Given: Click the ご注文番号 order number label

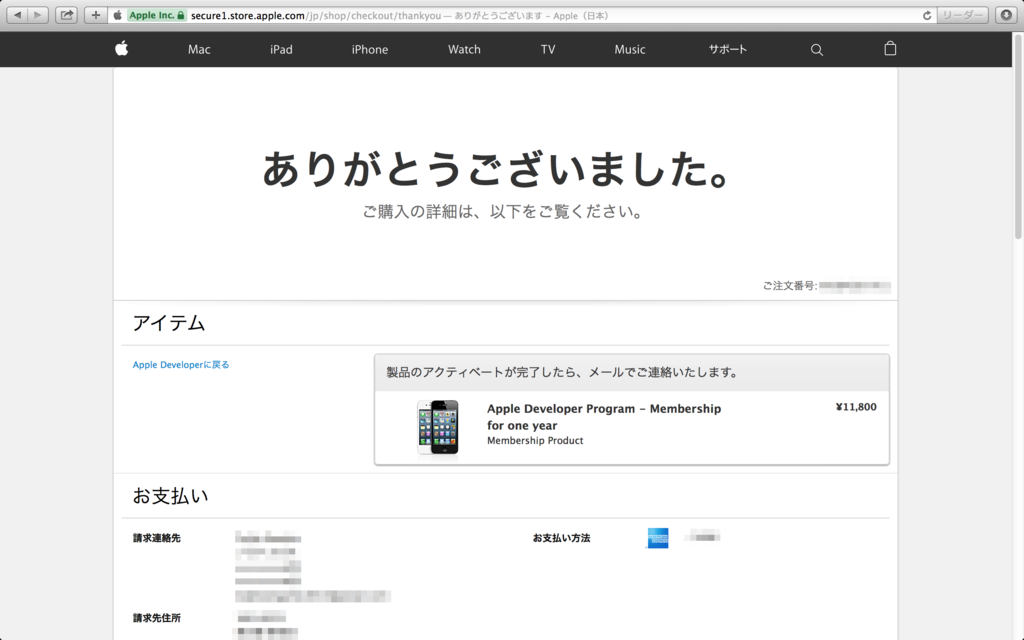Looking at the screenshot, I should pyautogui.click(x=790, y=285).
